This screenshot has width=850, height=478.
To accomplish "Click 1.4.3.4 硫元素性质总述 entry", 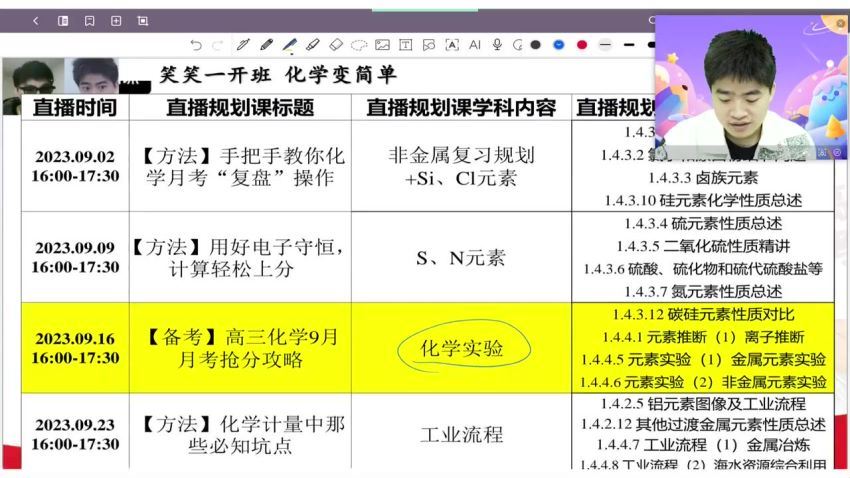I will pos(703,223).
